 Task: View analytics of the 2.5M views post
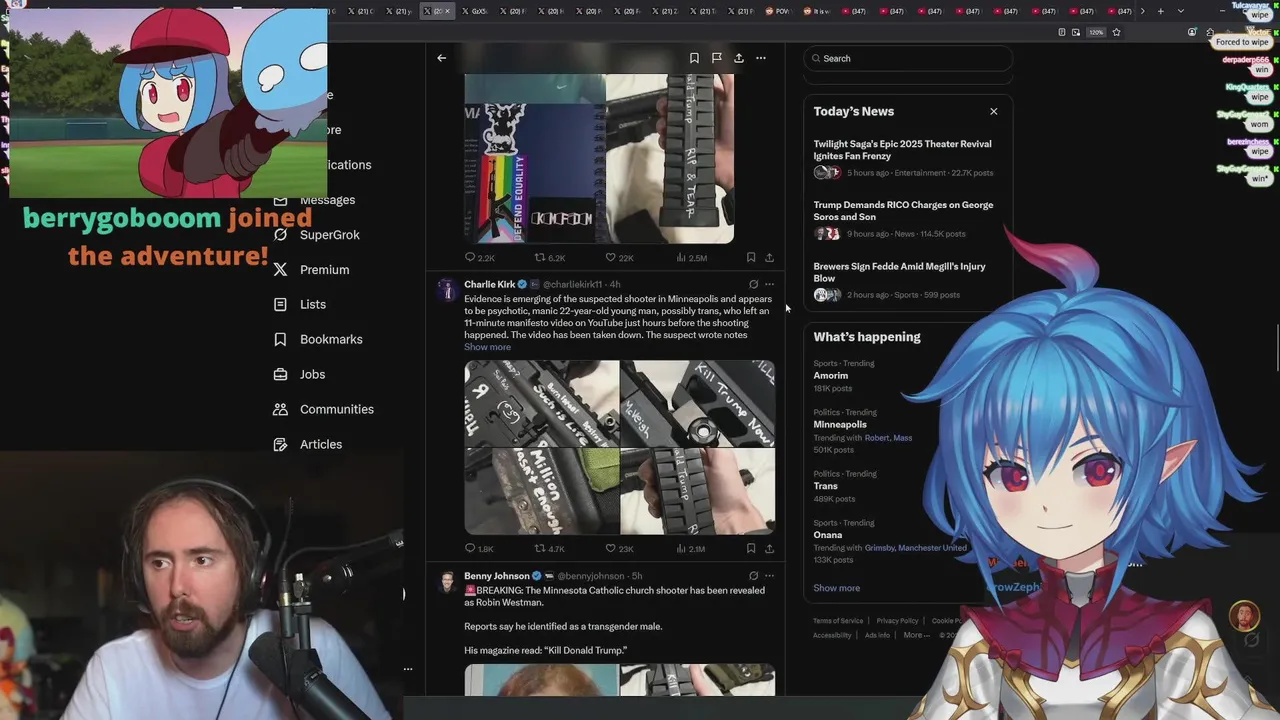691,258
